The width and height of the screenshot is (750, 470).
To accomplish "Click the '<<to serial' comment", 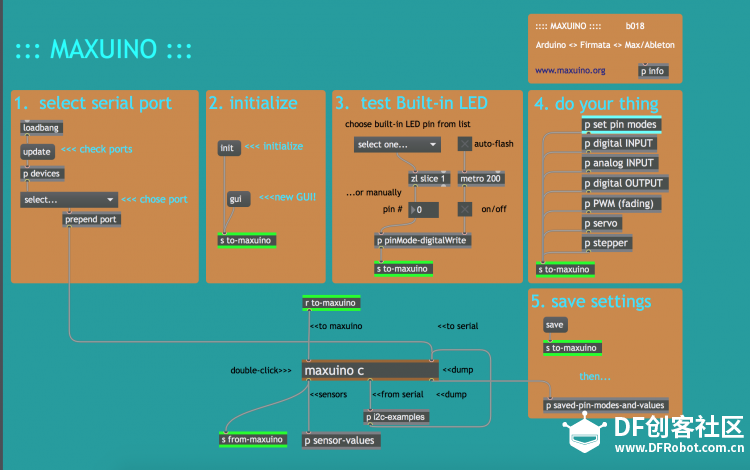I will [x=458, y=326].
